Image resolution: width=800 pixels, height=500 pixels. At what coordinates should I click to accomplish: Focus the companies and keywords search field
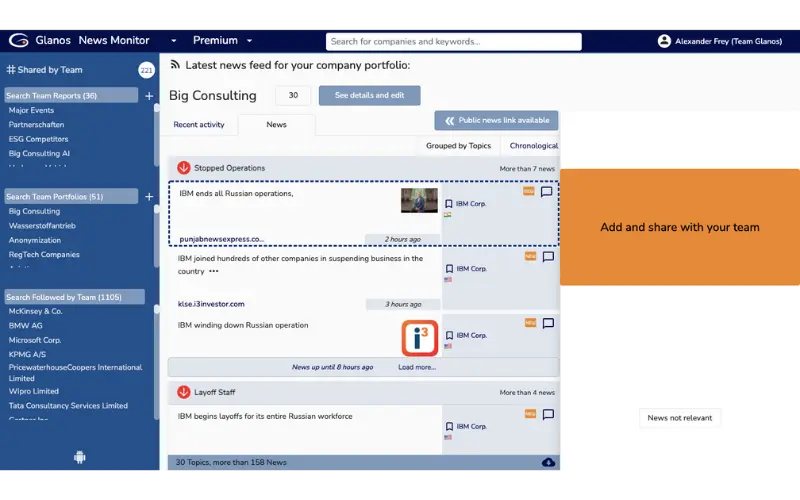[x=454, y=41]
